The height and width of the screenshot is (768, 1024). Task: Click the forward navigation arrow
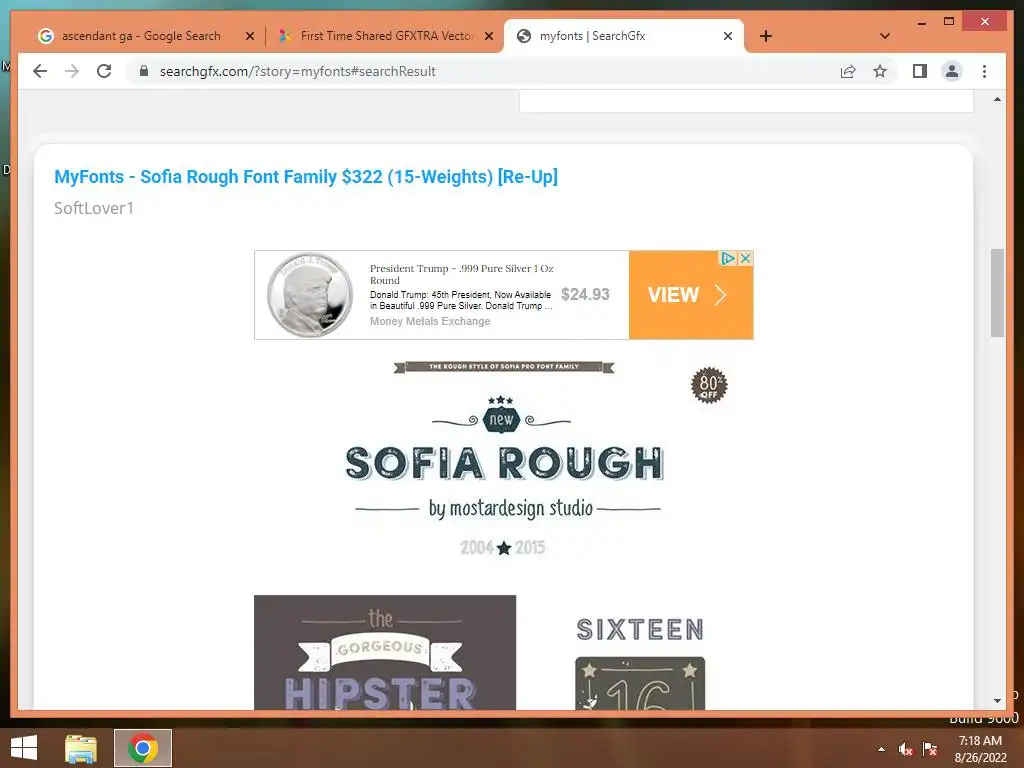[72, 71]
